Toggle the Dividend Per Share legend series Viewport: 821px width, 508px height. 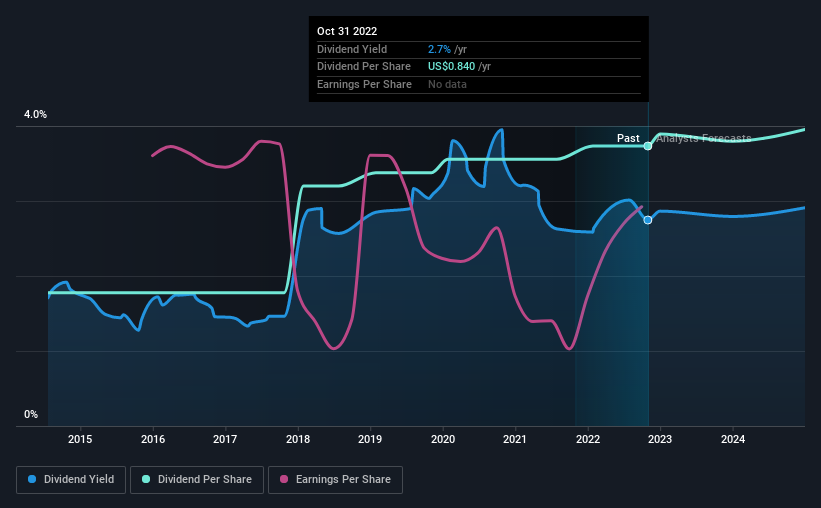197,480
